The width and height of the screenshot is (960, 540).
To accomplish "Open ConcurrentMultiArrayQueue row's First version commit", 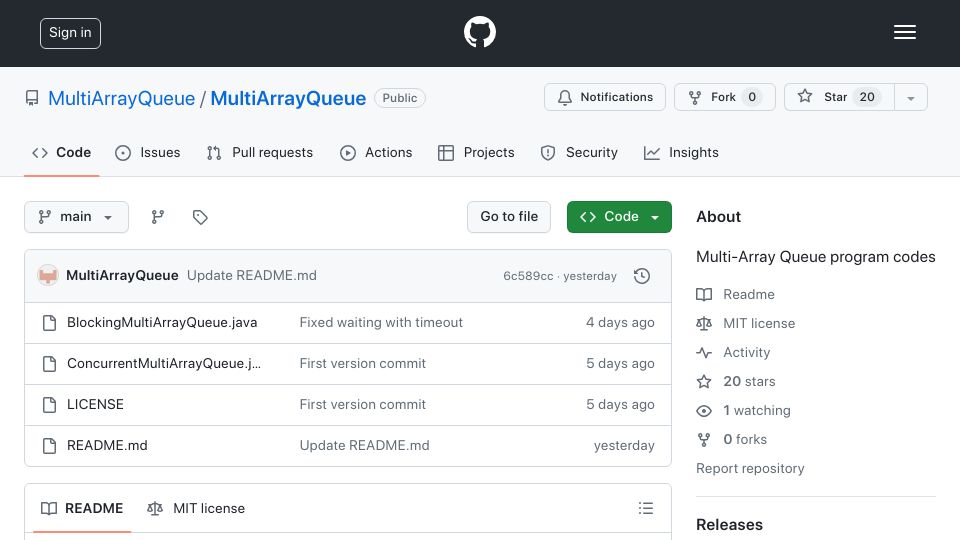I will 362,364.
